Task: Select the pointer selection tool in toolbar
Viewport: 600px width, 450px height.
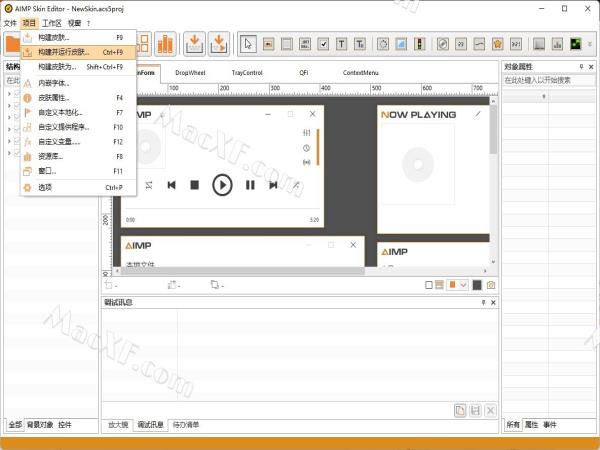Action: pos(249,44)
